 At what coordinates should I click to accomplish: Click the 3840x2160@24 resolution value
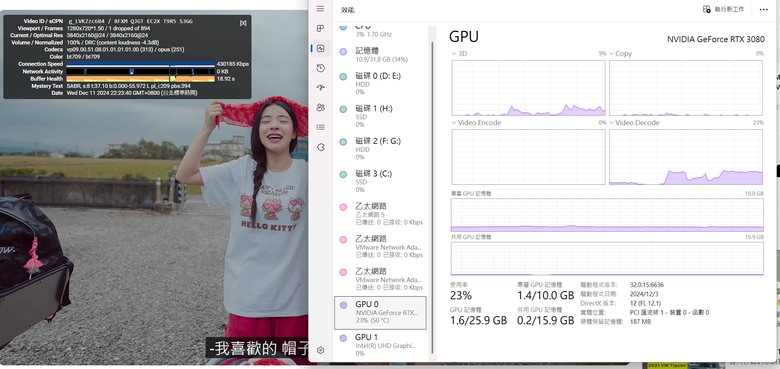point(107,36)
